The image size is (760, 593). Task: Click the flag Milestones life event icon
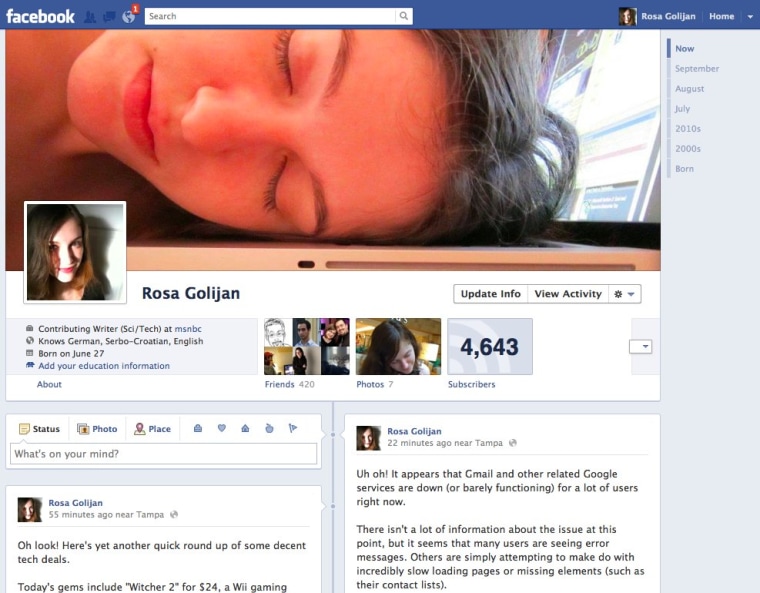coord(293,428)
